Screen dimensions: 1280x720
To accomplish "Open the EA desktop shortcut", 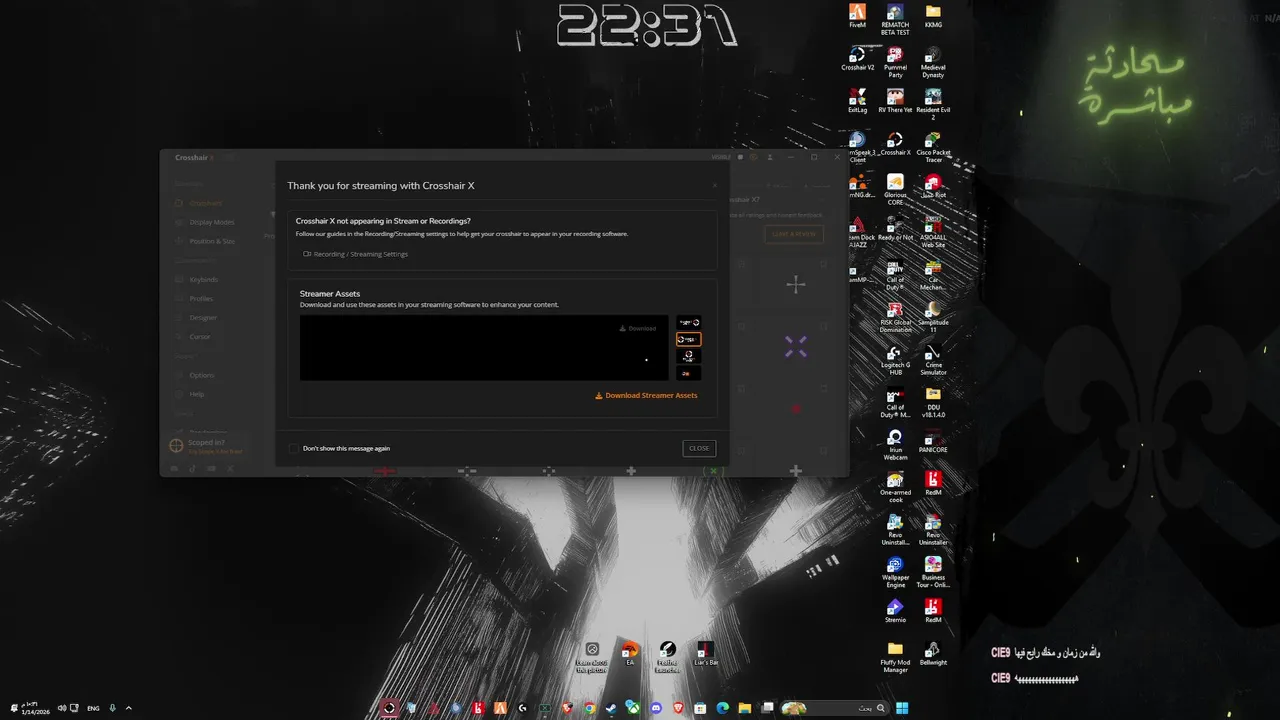I will tap(630, 654).
